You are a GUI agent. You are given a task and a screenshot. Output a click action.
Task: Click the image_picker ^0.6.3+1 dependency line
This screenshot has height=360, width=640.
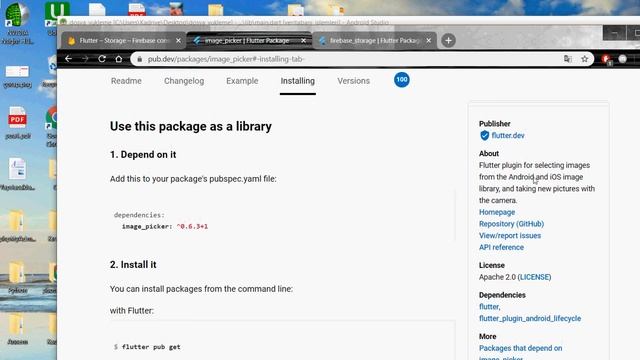pos(165,227)
